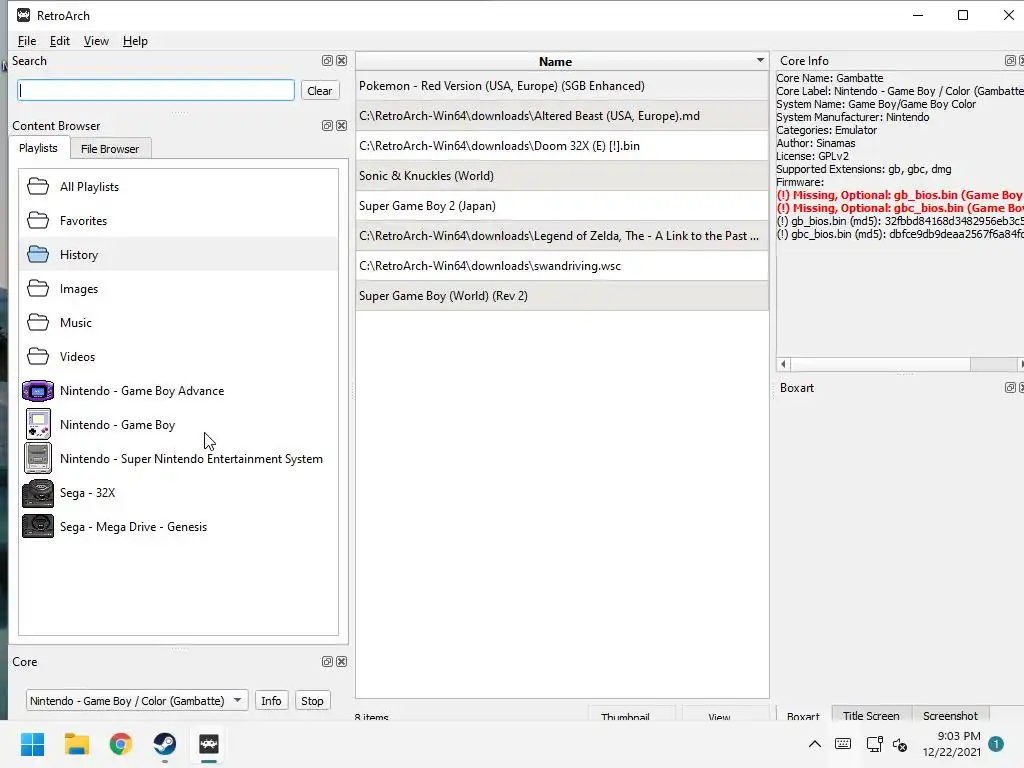The height and width of the screenshot is (768, 1024).
Task: Open the File menu
Action: (x=27, y=40)
